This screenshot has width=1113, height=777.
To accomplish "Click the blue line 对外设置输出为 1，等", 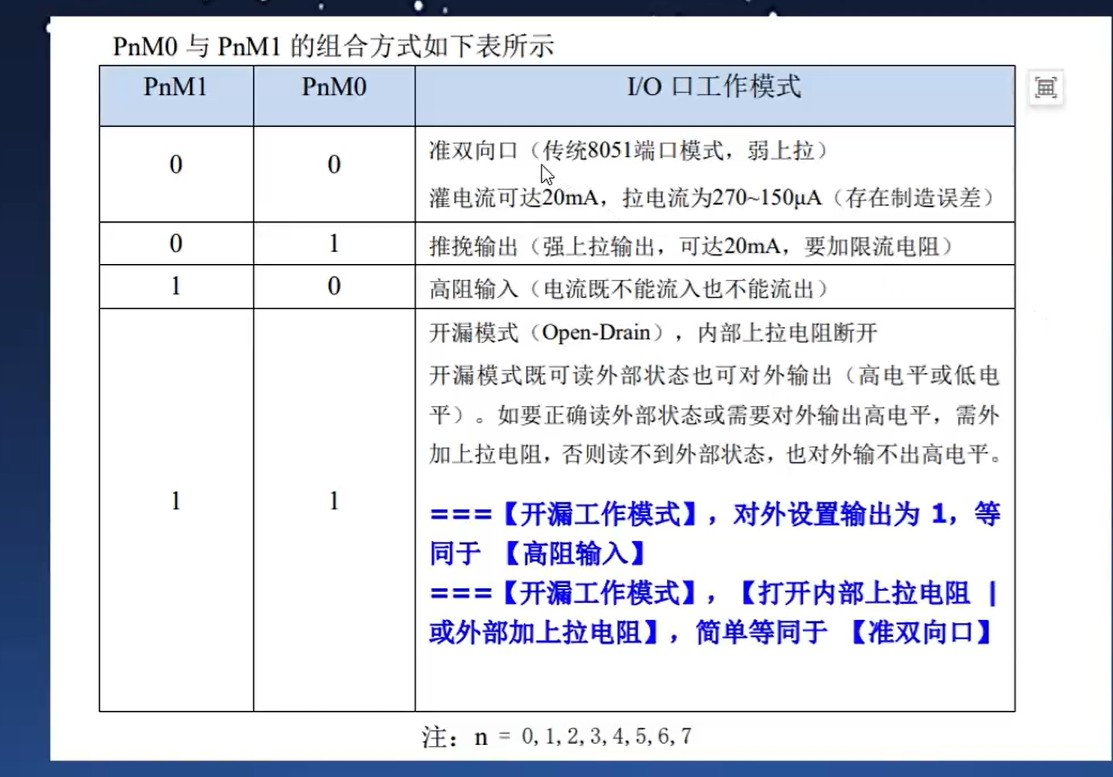I will point(867,513).
